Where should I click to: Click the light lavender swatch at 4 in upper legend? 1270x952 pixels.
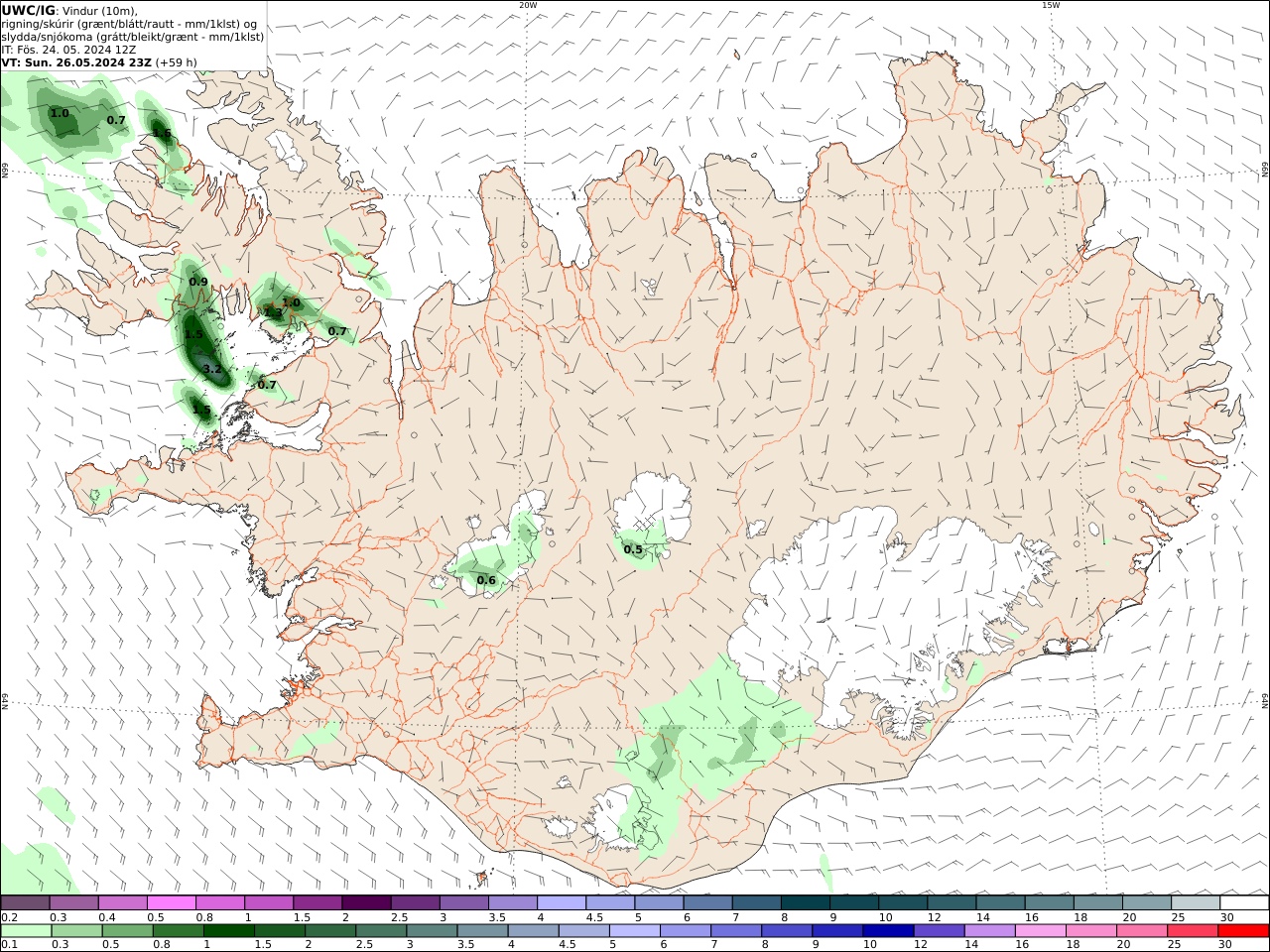tap(562, 903)
